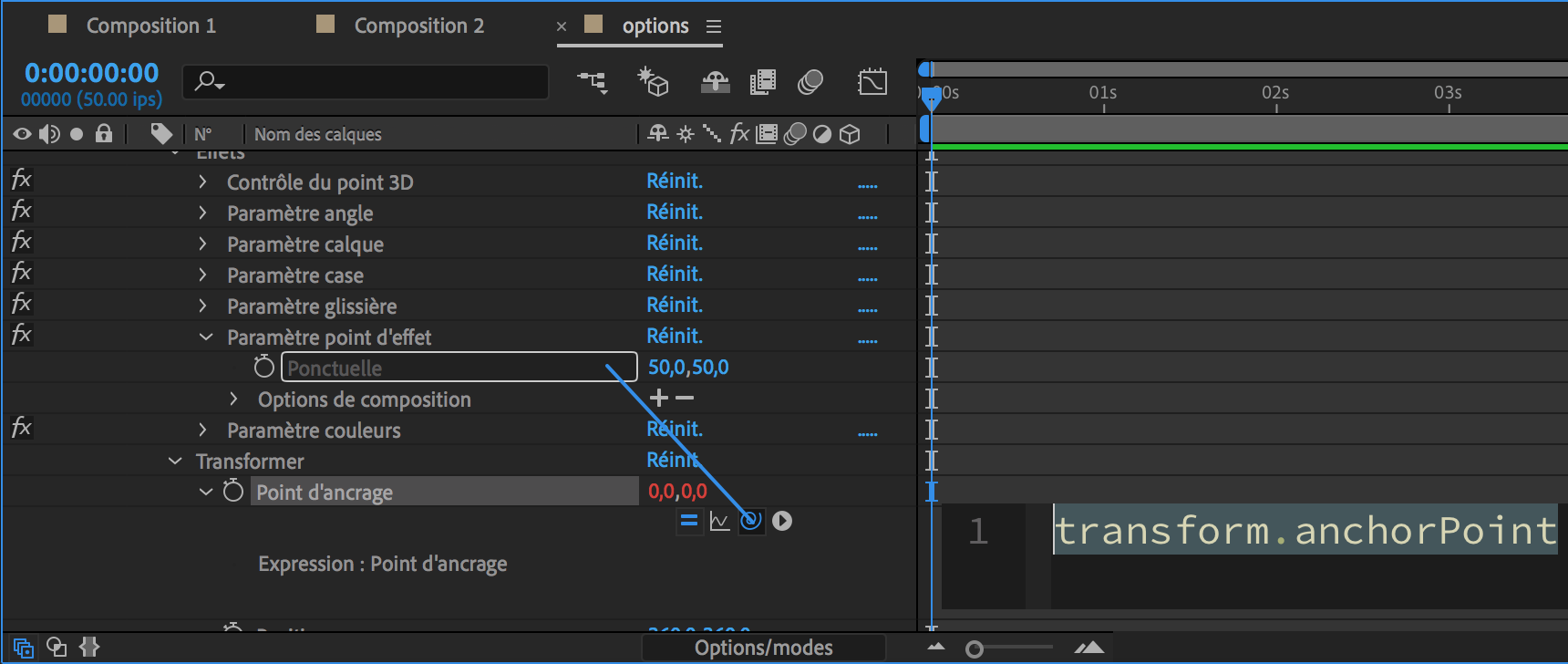The height and width of the screenshot is (664, 1568).
Task: Click the plus icon beside Options de composition
Action: click(x=659, y=398)
